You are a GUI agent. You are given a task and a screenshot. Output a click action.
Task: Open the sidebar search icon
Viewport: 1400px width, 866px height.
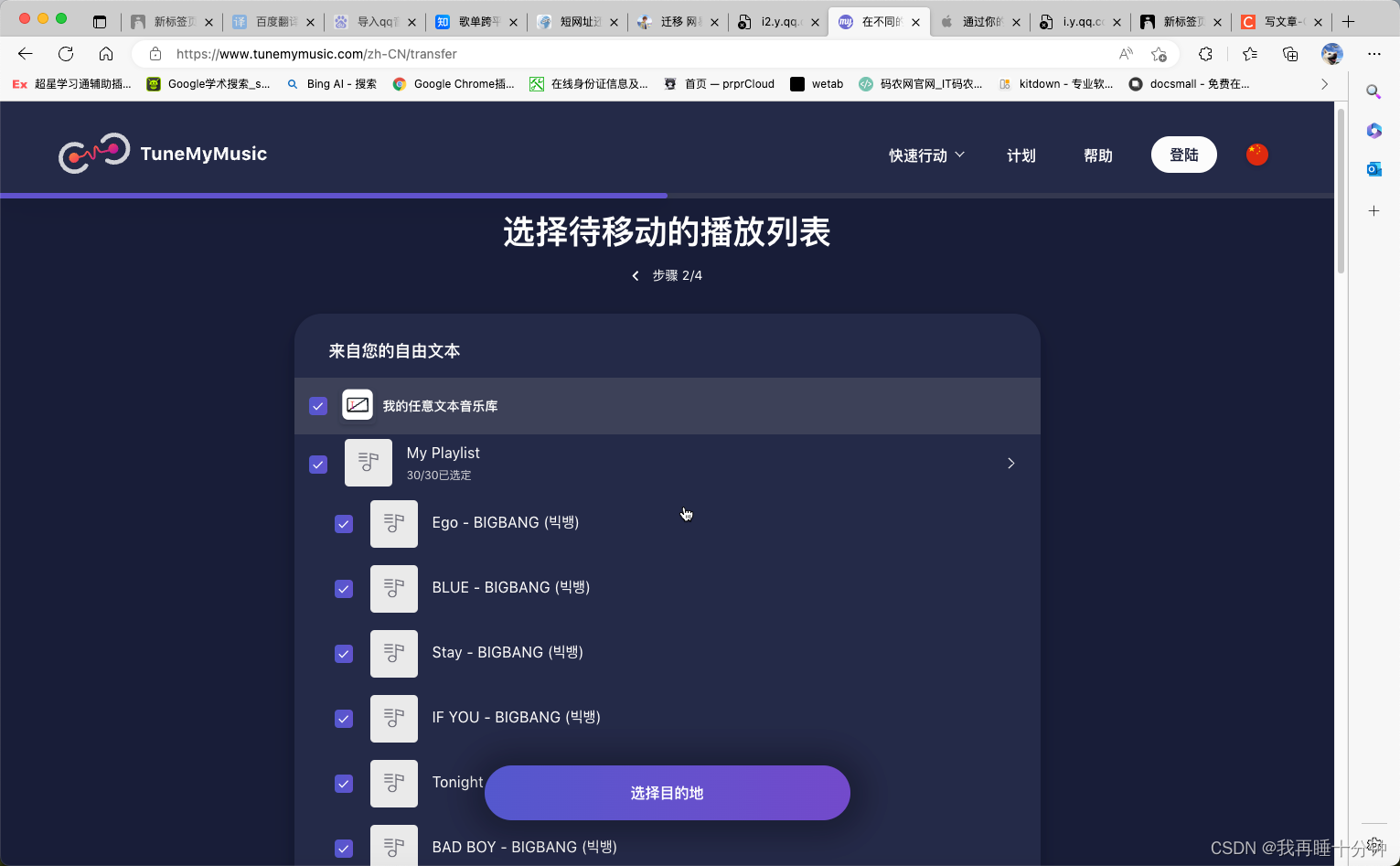pyautogui.click(x=1373, y=91)
